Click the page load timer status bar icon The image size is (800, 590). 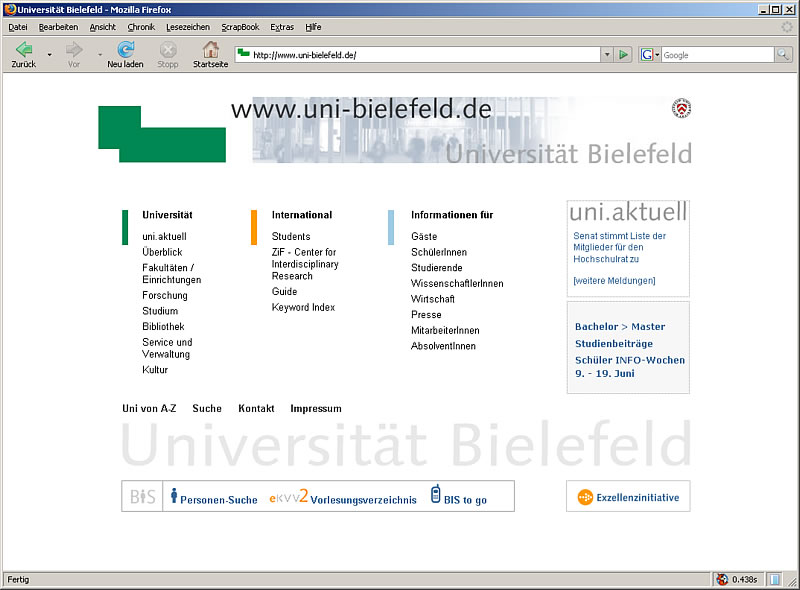click(722, 579)
